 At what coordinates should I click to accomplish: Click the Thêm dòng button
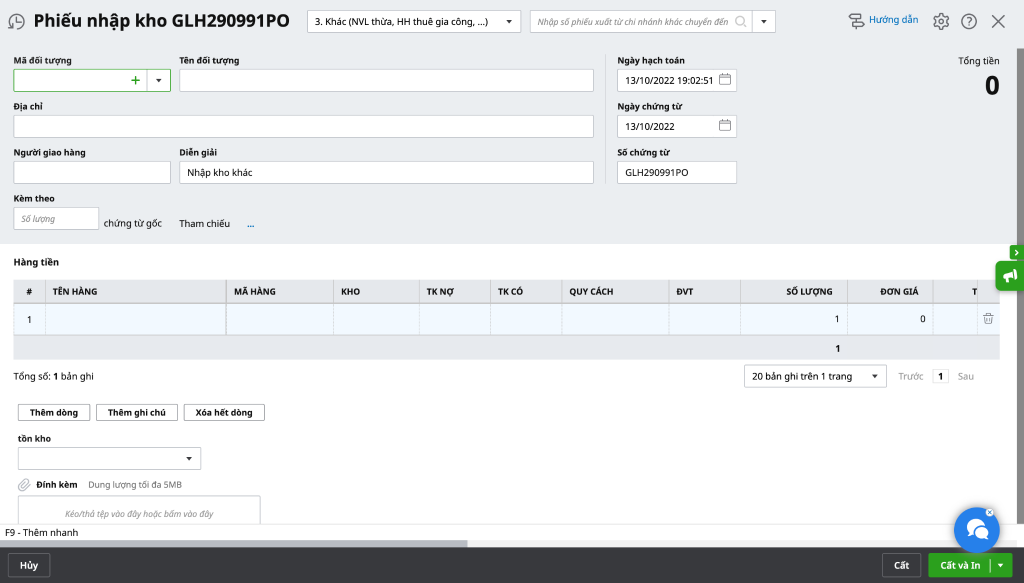(54, 413)
